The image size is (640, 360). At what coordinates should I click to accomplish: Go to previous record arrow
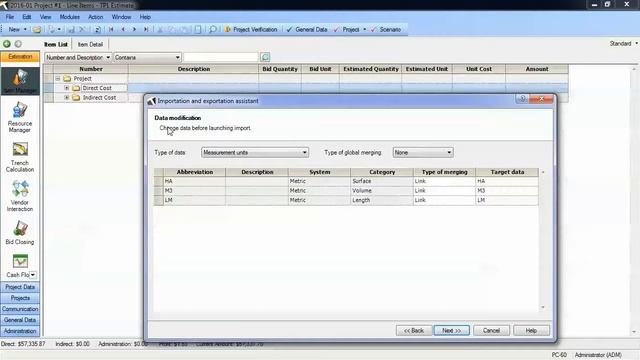tap(123, 29)
